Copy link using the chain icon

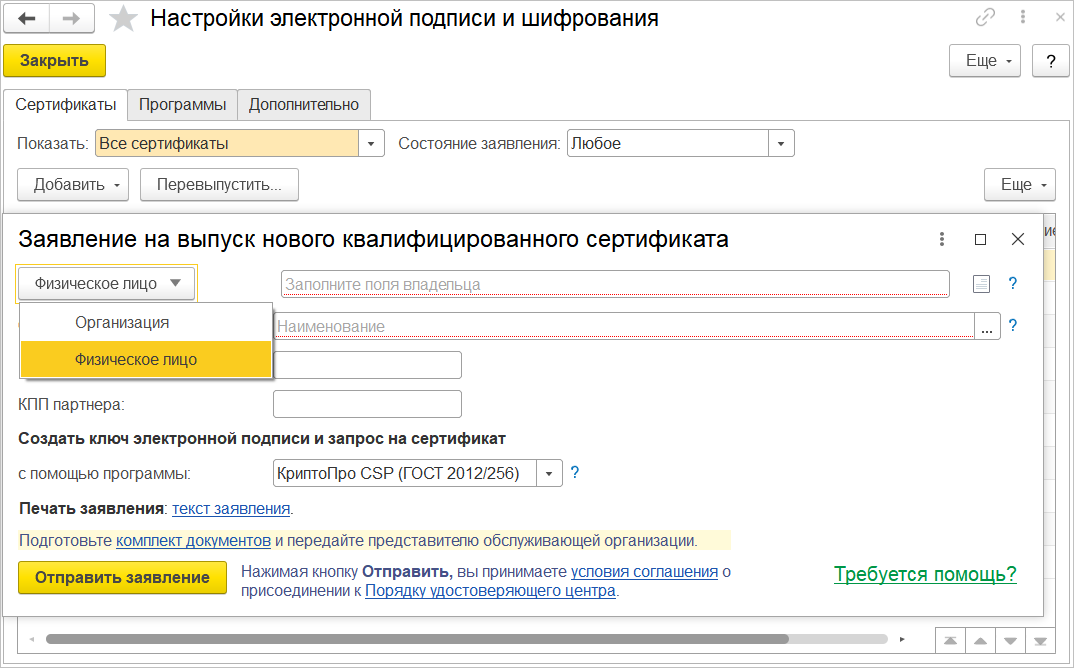tap(985, 18)
